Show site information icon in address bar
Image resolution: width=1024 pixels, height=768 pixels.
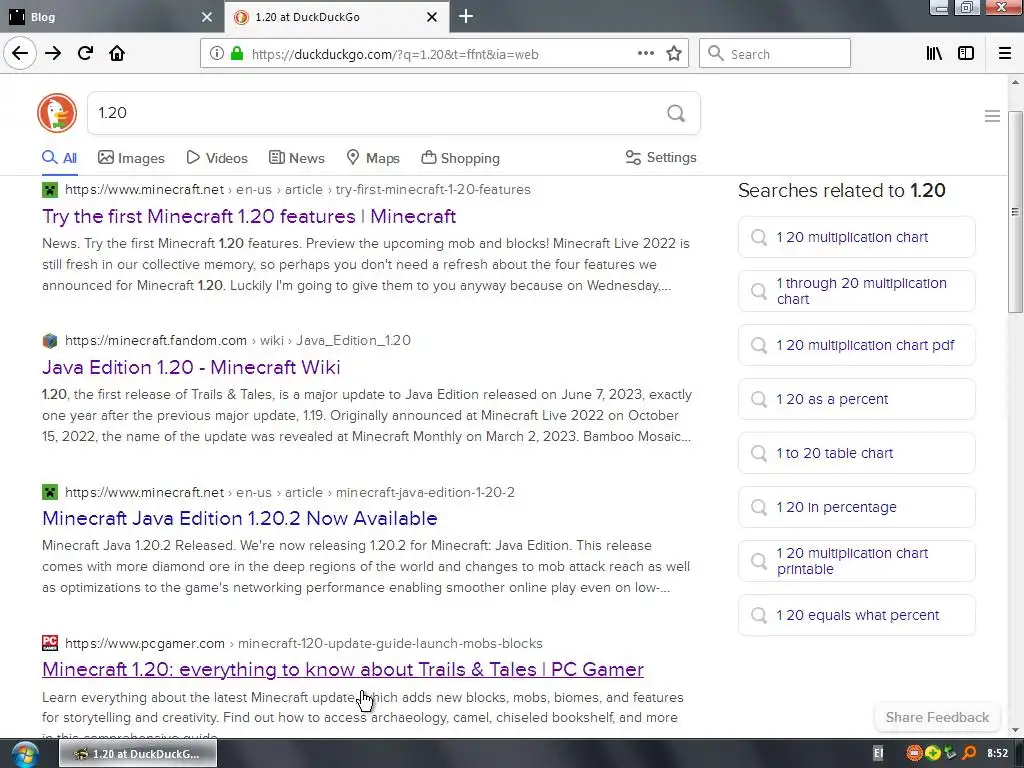click(x=216, y=54)
